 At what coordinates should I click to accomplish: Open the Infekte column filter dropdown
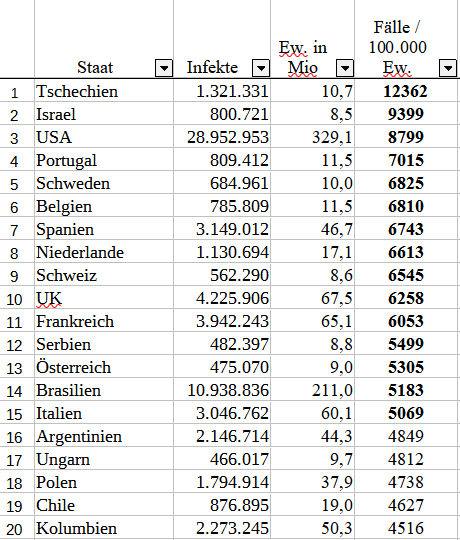tap(261, 68)
